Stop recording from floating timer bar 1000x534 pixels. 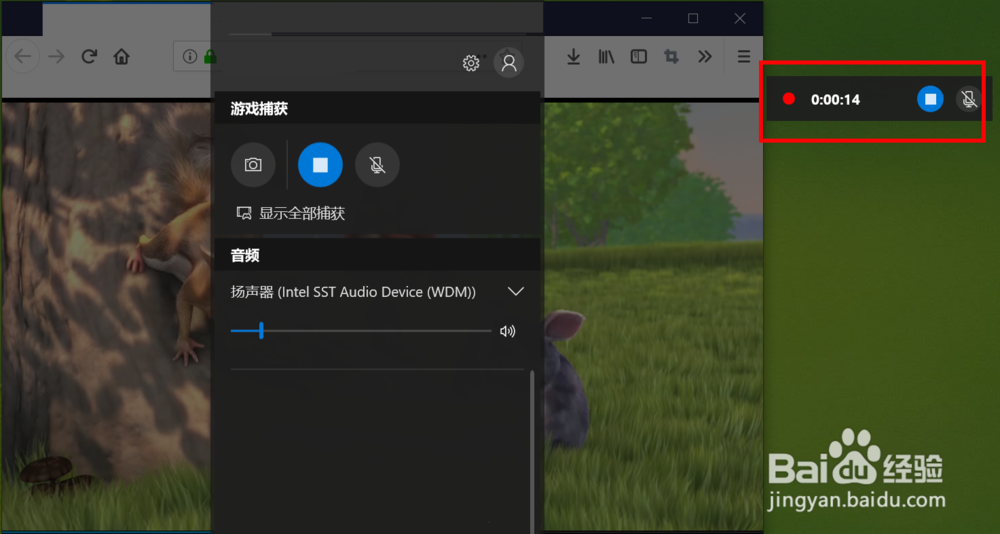[x=930, y=100]
